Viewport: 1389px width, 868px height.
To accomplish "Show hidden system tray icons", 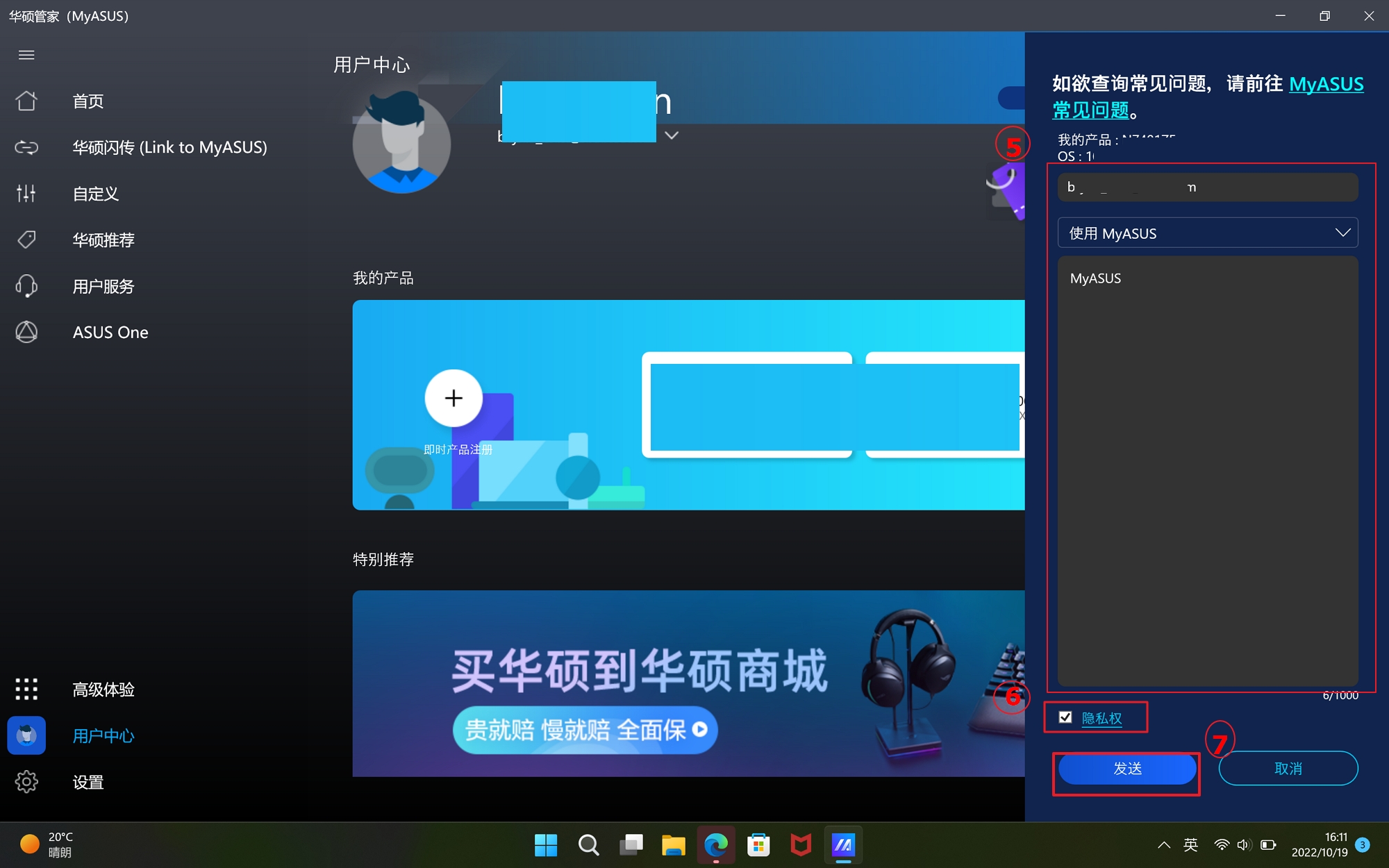I will (1164, 845).
